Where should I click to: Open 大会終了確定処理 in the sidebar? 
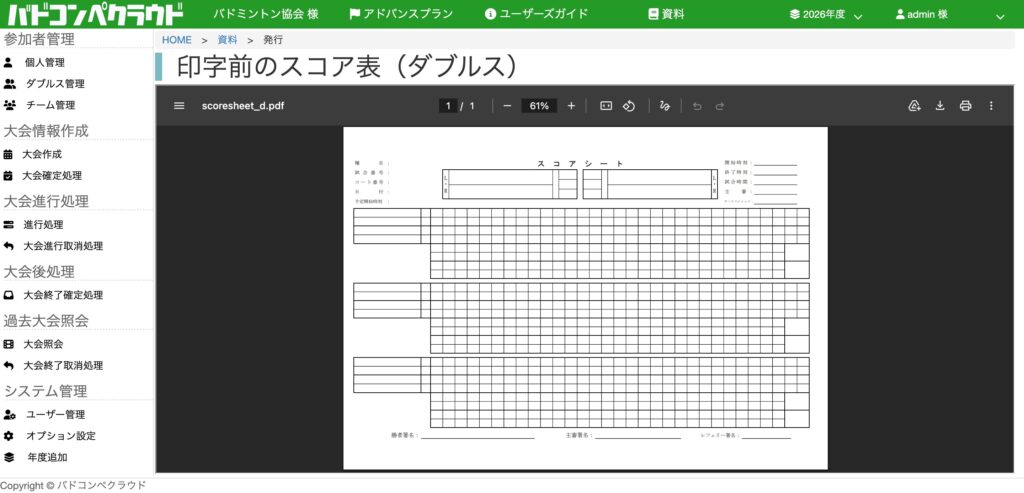[x=63, y=295]
